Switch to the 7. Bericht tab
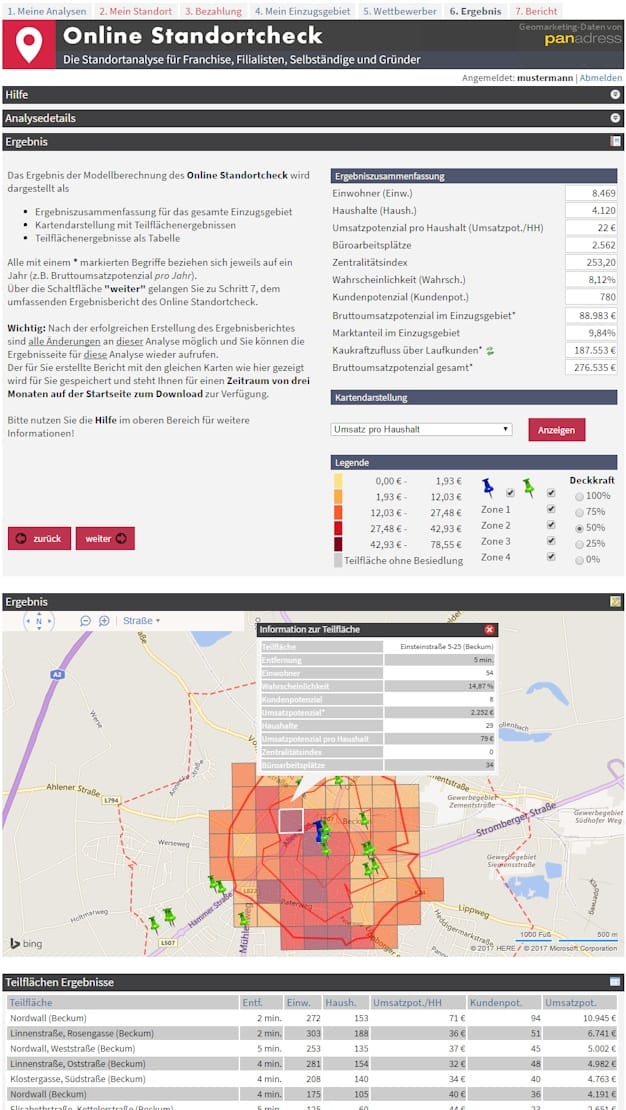 535,11
